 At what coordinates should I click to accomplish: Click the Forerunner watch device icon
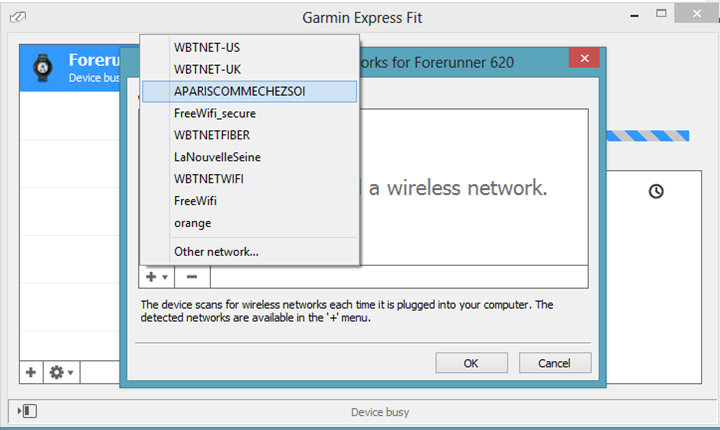[x=43, y=68]
